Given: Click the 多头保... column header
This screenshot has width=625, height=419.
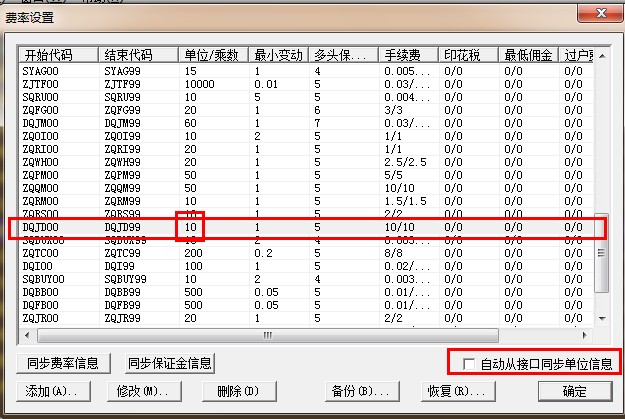Looking at the screenshot, I should [x=344, y=55].
